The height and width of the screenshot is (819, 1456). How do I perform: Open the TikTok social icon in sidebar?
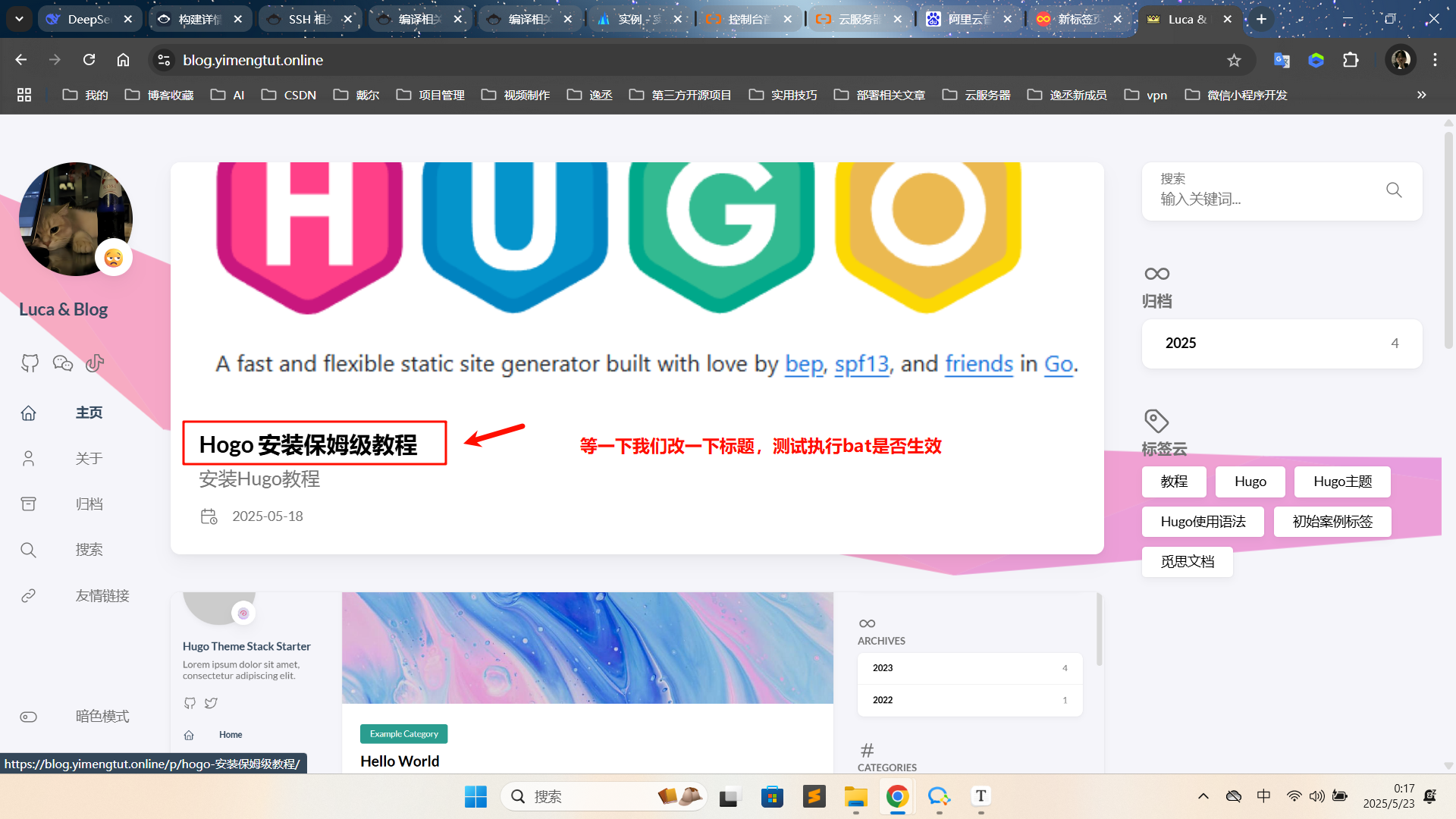point(95,363)
